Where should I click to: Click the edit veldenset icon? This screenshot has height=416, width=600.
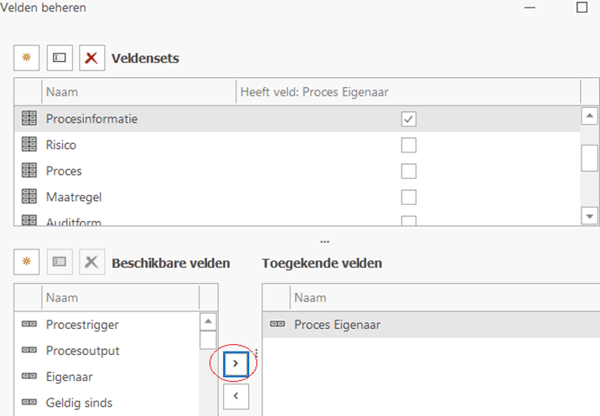60,58
